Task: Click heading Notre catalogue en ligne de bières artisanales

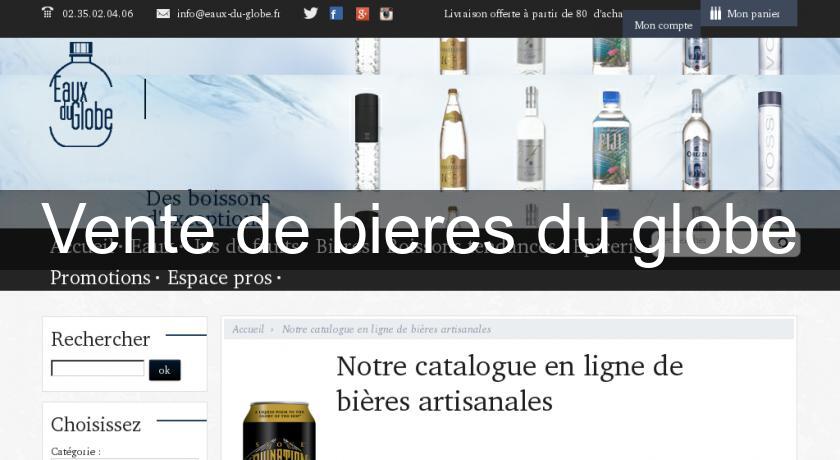Action: click(x=510, y=383)
